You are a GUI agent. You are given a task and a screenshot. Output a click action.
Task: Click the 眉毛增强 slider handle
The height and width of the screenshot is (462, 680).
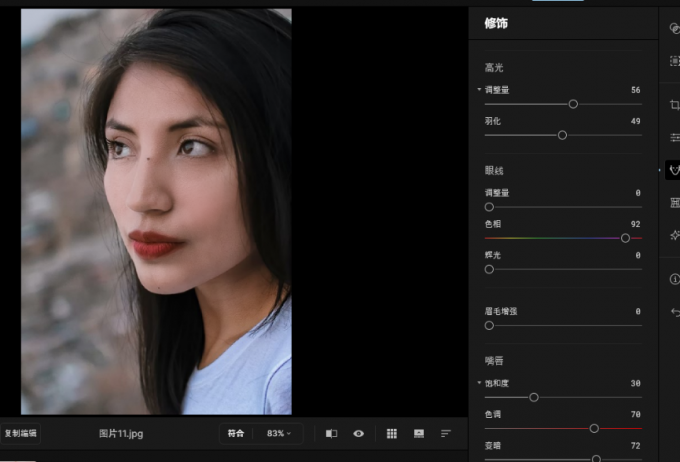click(489, 325)
